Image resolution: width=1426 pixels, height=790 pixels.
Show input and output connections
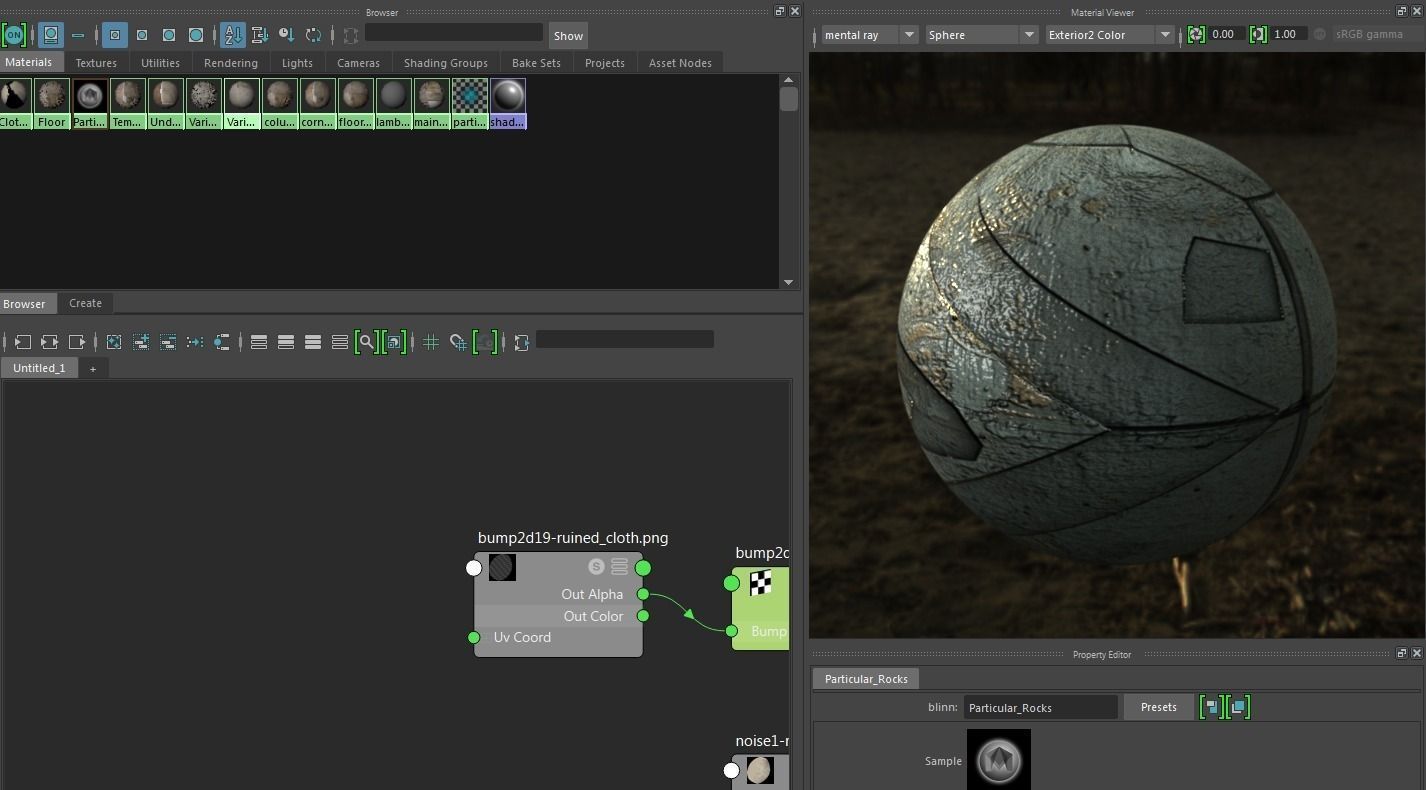point(50,342)
